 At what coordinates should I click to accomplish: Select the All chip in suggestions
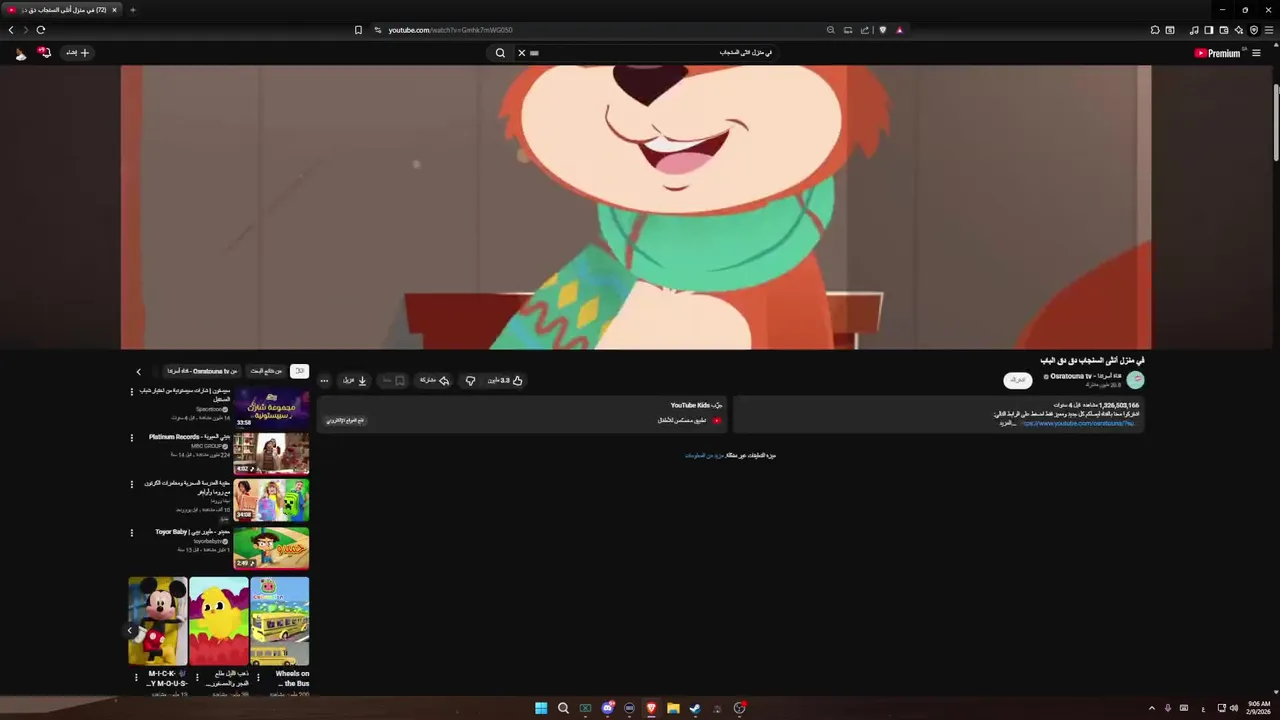coord(299,371)
